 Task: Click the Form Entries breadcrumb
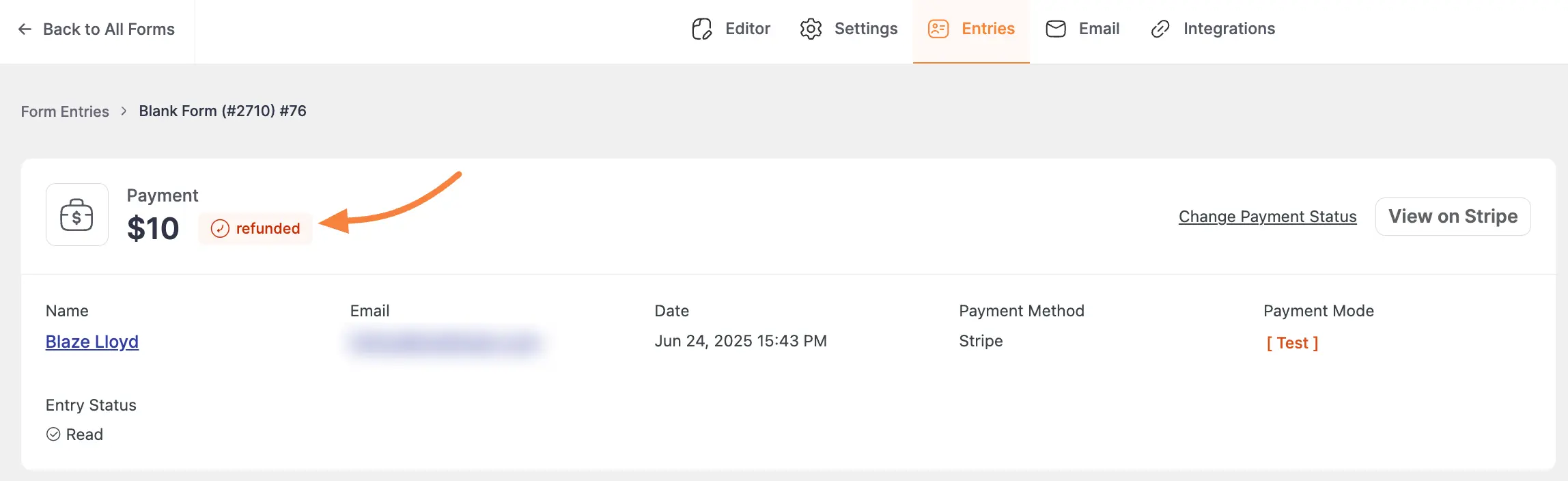[x=65, y=111]
